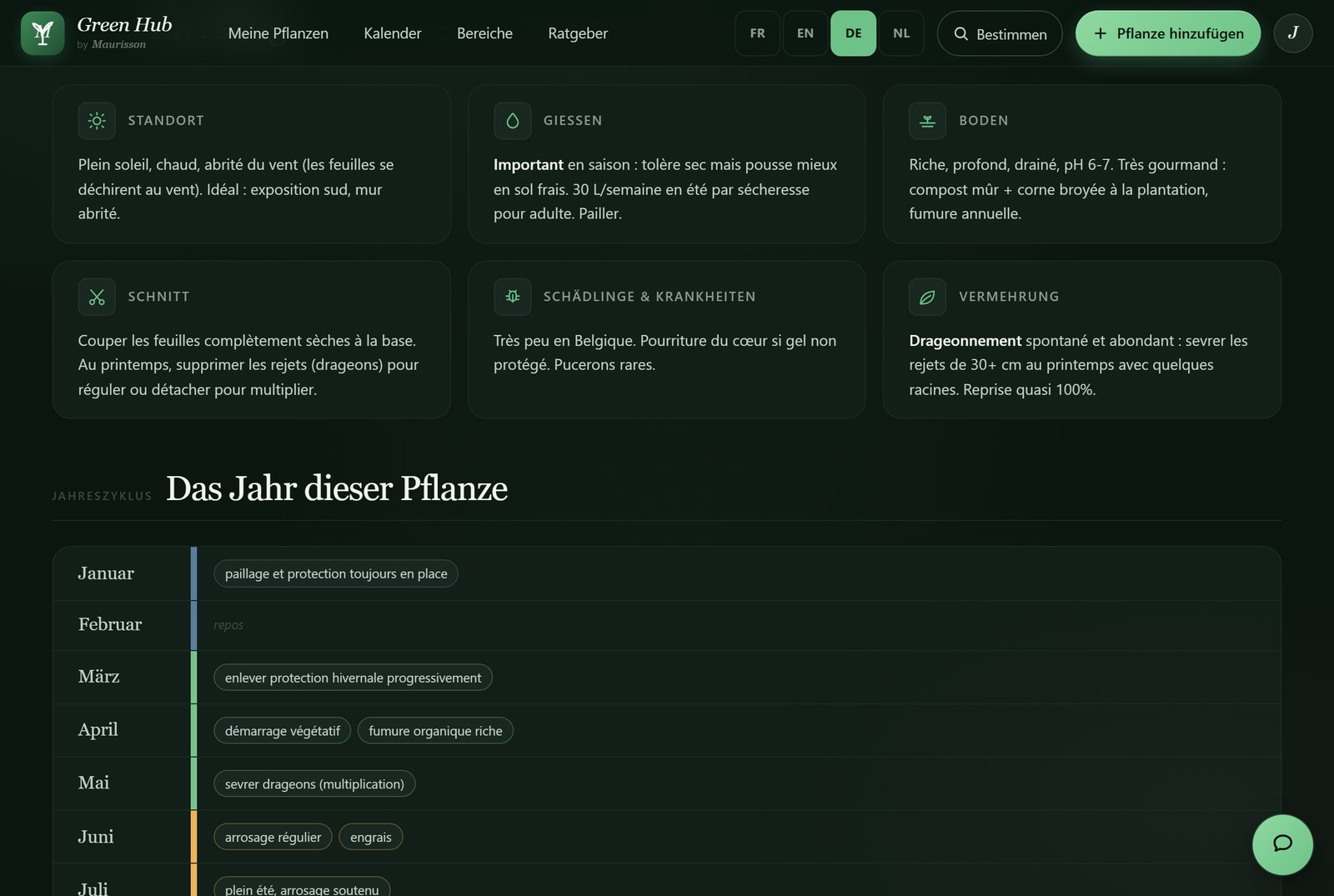Click the 'fumure organique riche' tag in April
The image size is (1334, 896).
pos(435,731)
